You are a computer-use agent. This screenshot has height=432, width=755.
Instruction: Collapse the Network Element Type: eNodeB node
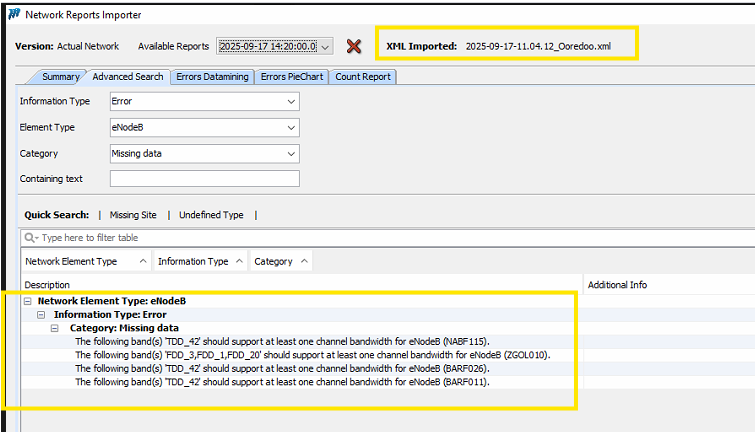[x=27, y=300]
